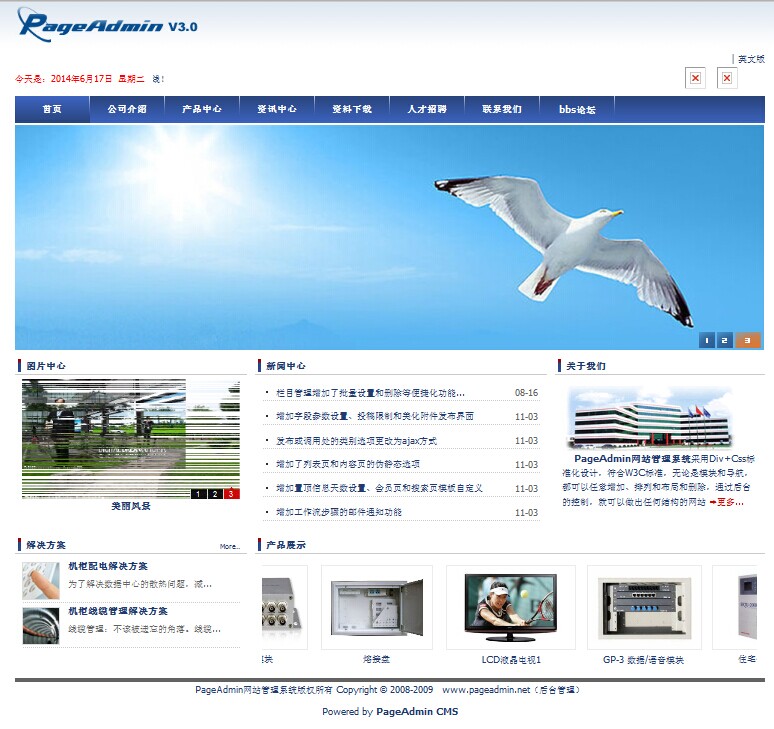
Task: Switch to the English version link
Action: click(750, 59)
